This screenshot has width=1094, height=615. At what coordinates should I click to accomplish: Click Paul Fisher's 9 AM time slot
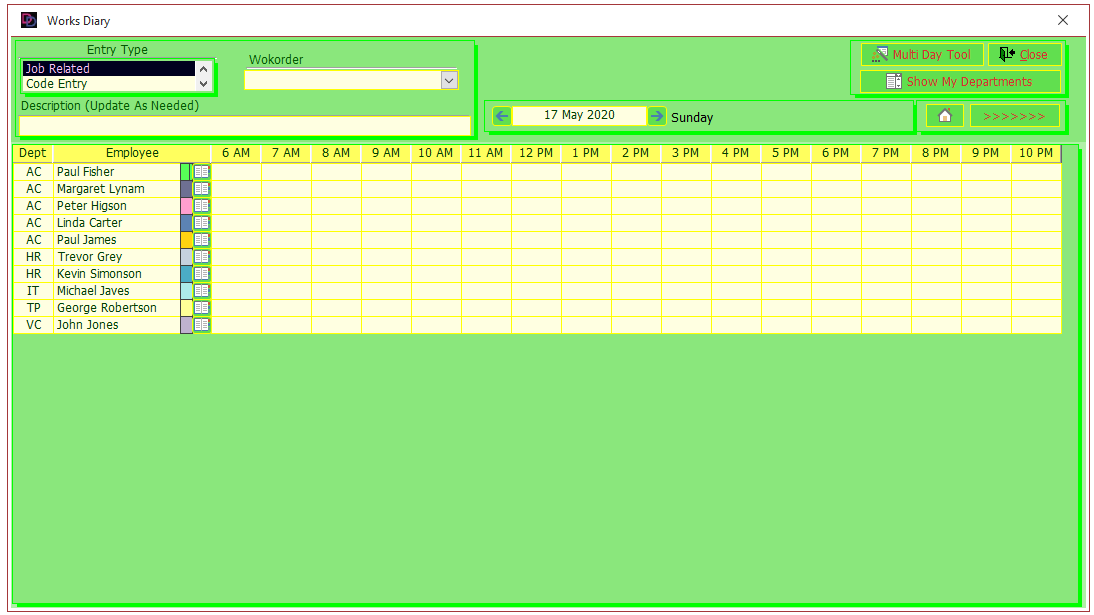(387, 172)
